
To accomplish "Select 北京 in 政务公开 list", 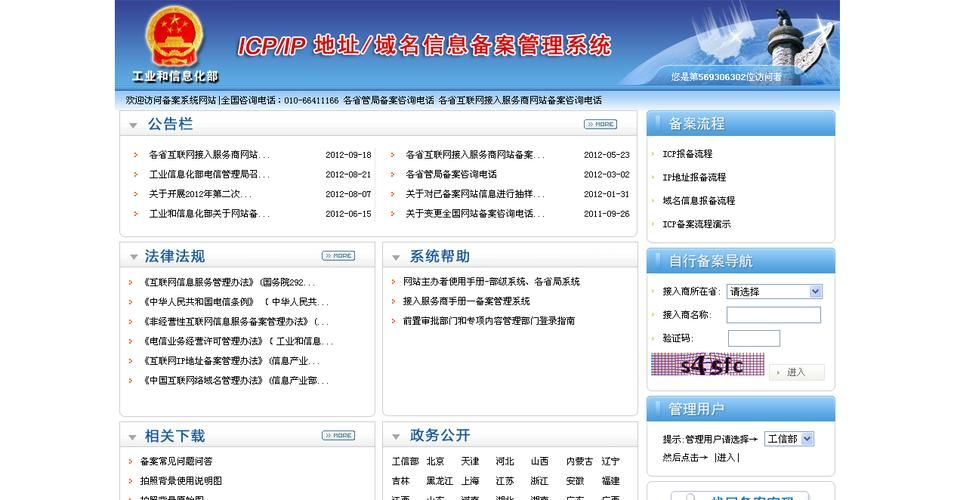I will tap(435, 461).
